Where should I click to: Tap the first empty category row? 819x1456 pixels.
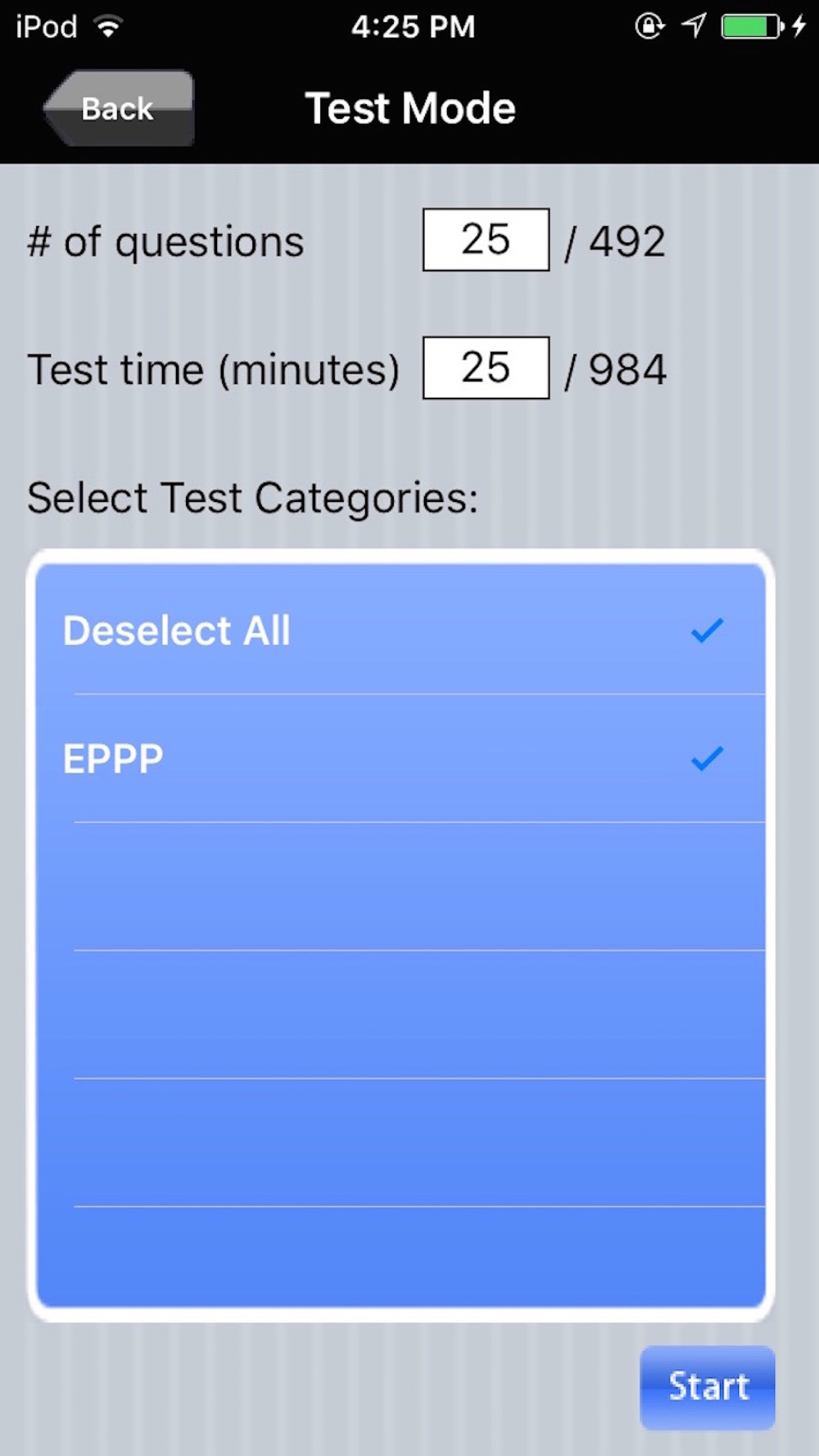click(x=401, y=887)
